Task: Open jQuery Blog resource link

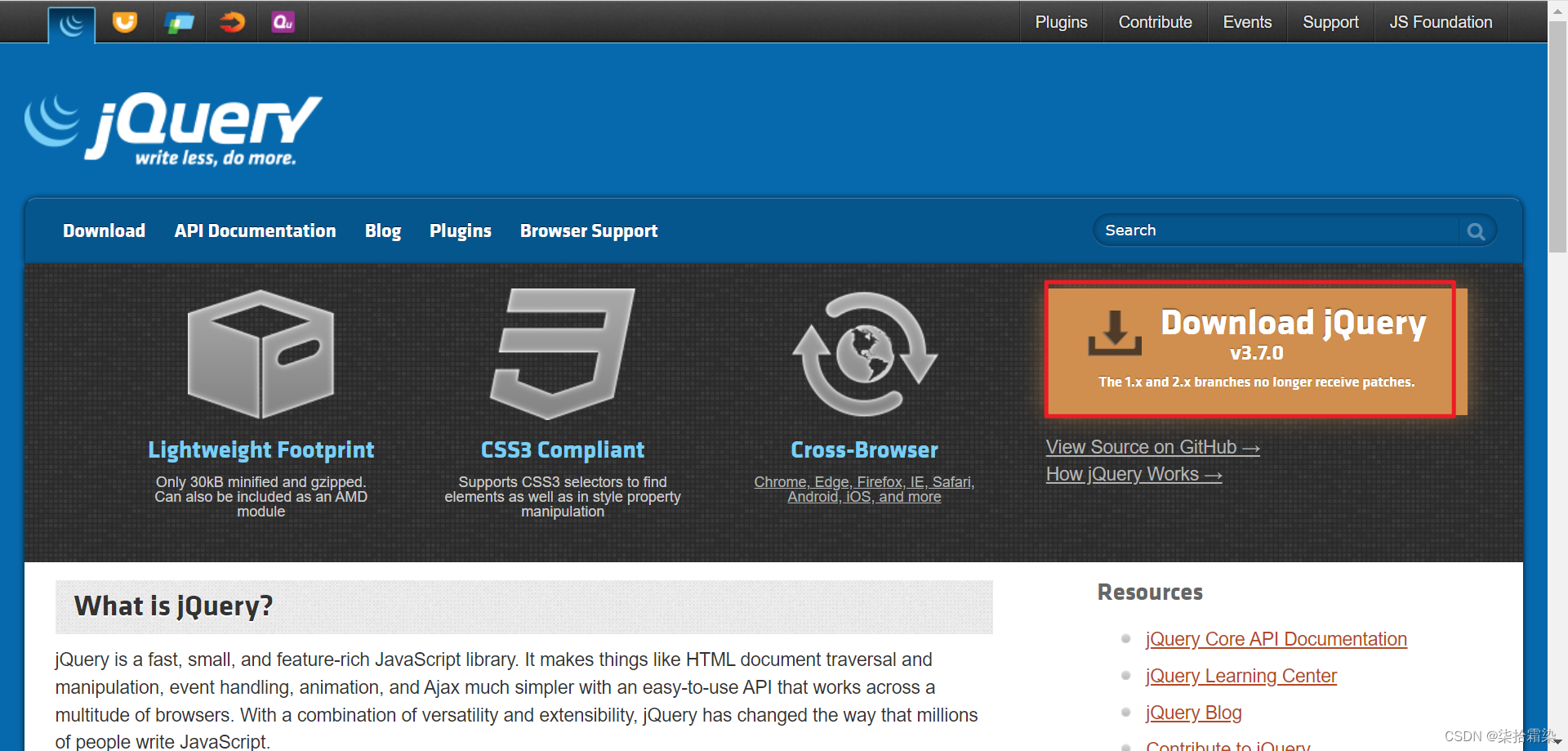Action: (1194, 713)
